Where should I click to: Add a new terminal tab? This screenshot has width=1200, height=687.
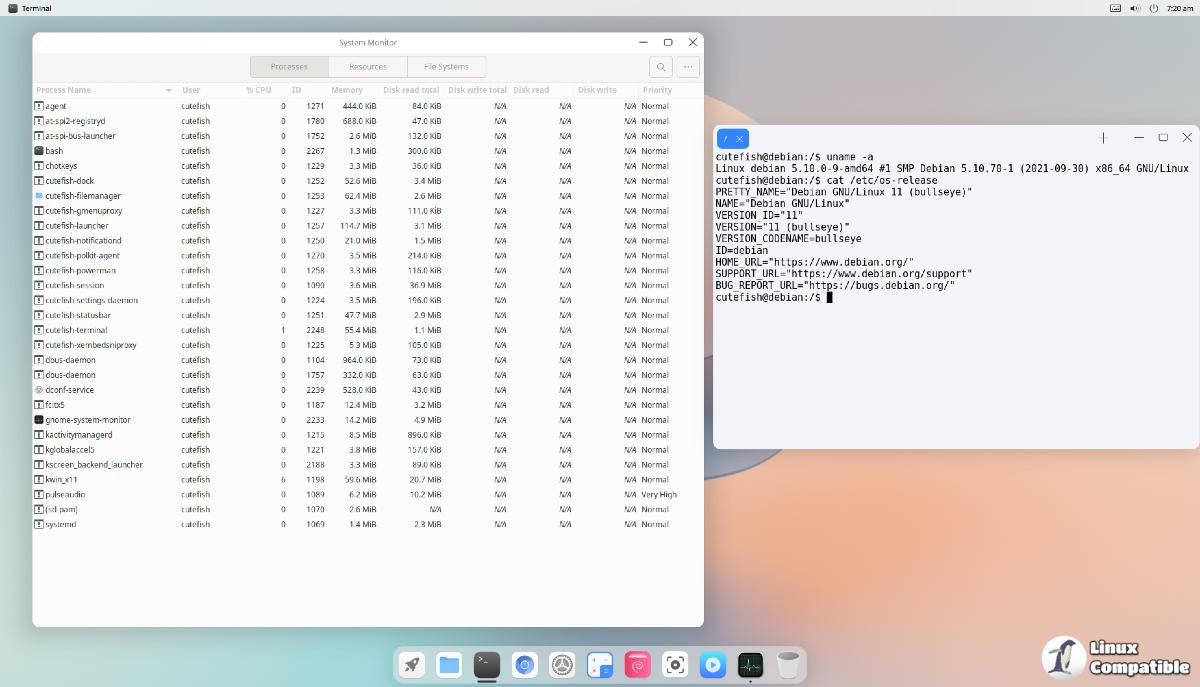pyautogui.click(x=1103, y=138)
